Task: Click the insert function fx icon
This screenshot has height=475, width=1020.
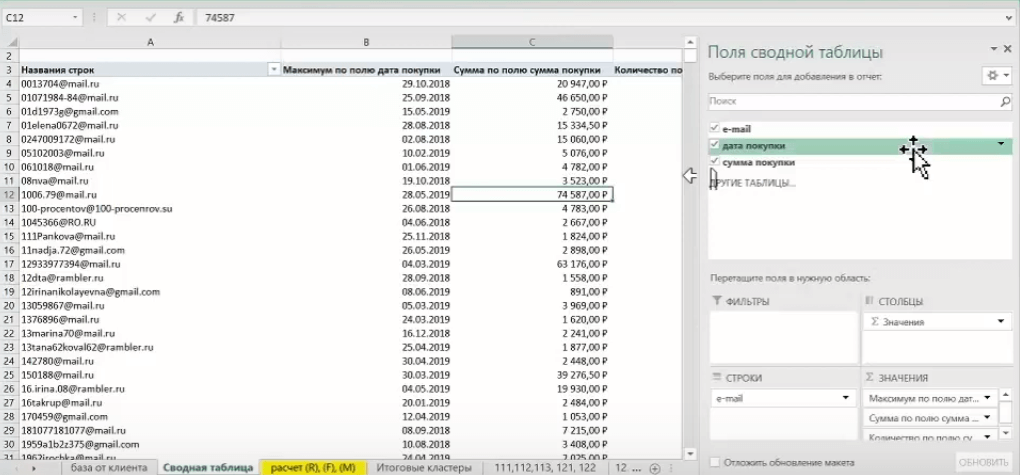Action: pyautogui.click(x=179, y=18)
